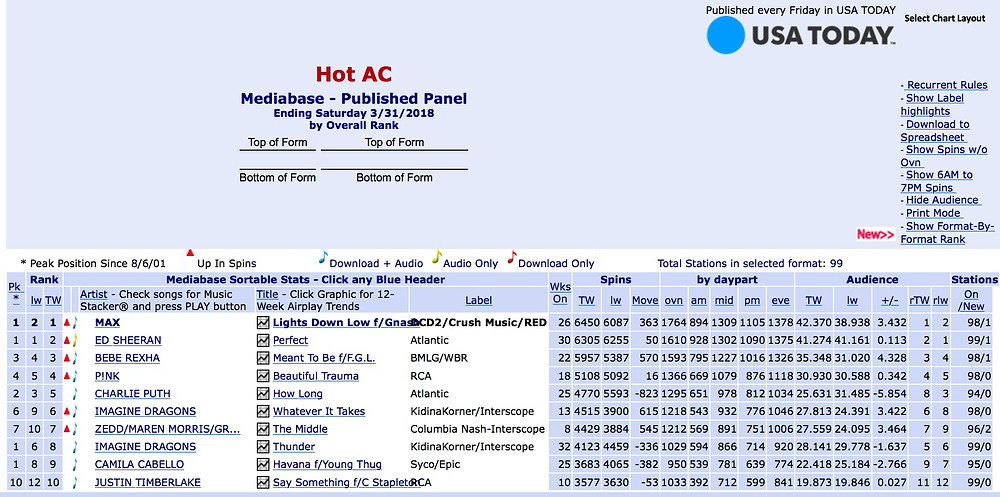Open the Havana f/Young Thug title link
The width and height of the screenshot is (1000, 497).
[327, 464]
